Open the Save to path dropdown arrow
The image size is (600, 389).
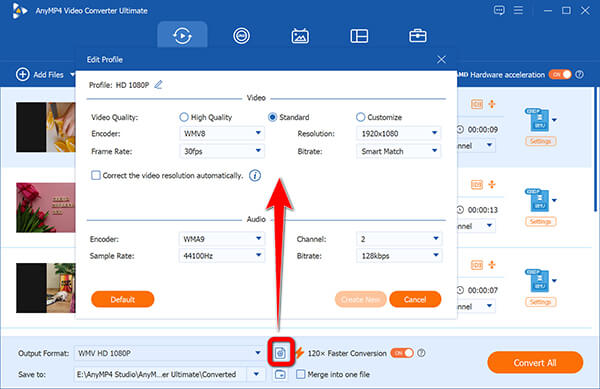256,374
